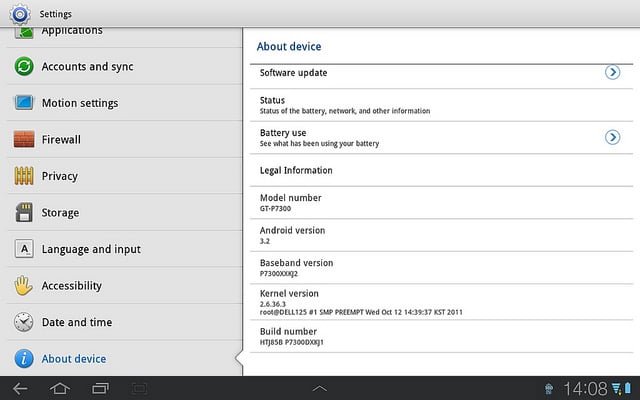Tap the Firewall brick wall icon
Image resolution: width=640 pixels, height=400 pixels.
(x=24, y=139)
